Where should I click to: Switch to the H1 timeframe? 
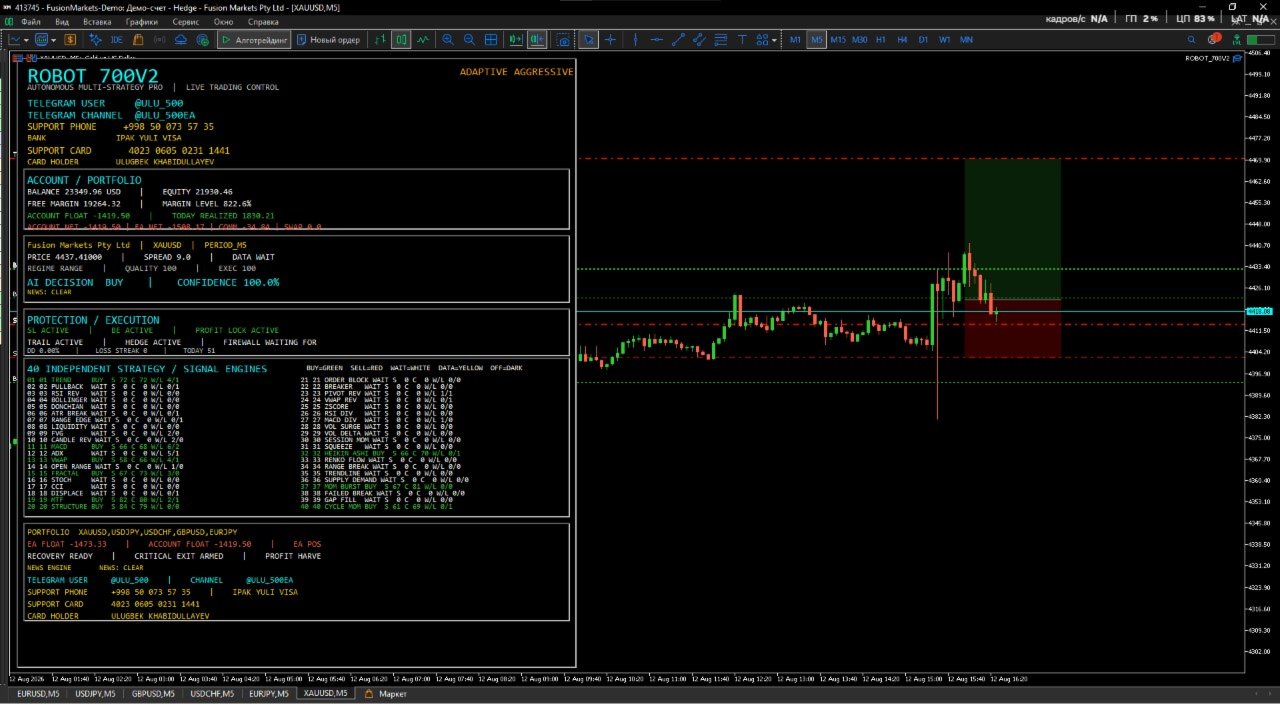point(881,40)
